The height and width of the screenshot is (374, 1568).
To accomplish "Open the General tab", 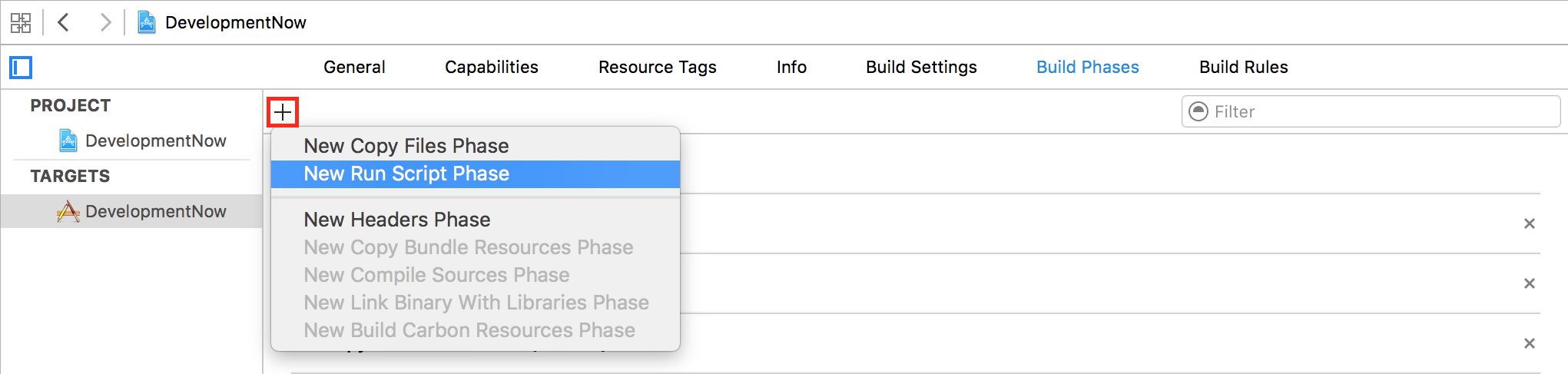I will pyautogui.click(x=354, y=68).
